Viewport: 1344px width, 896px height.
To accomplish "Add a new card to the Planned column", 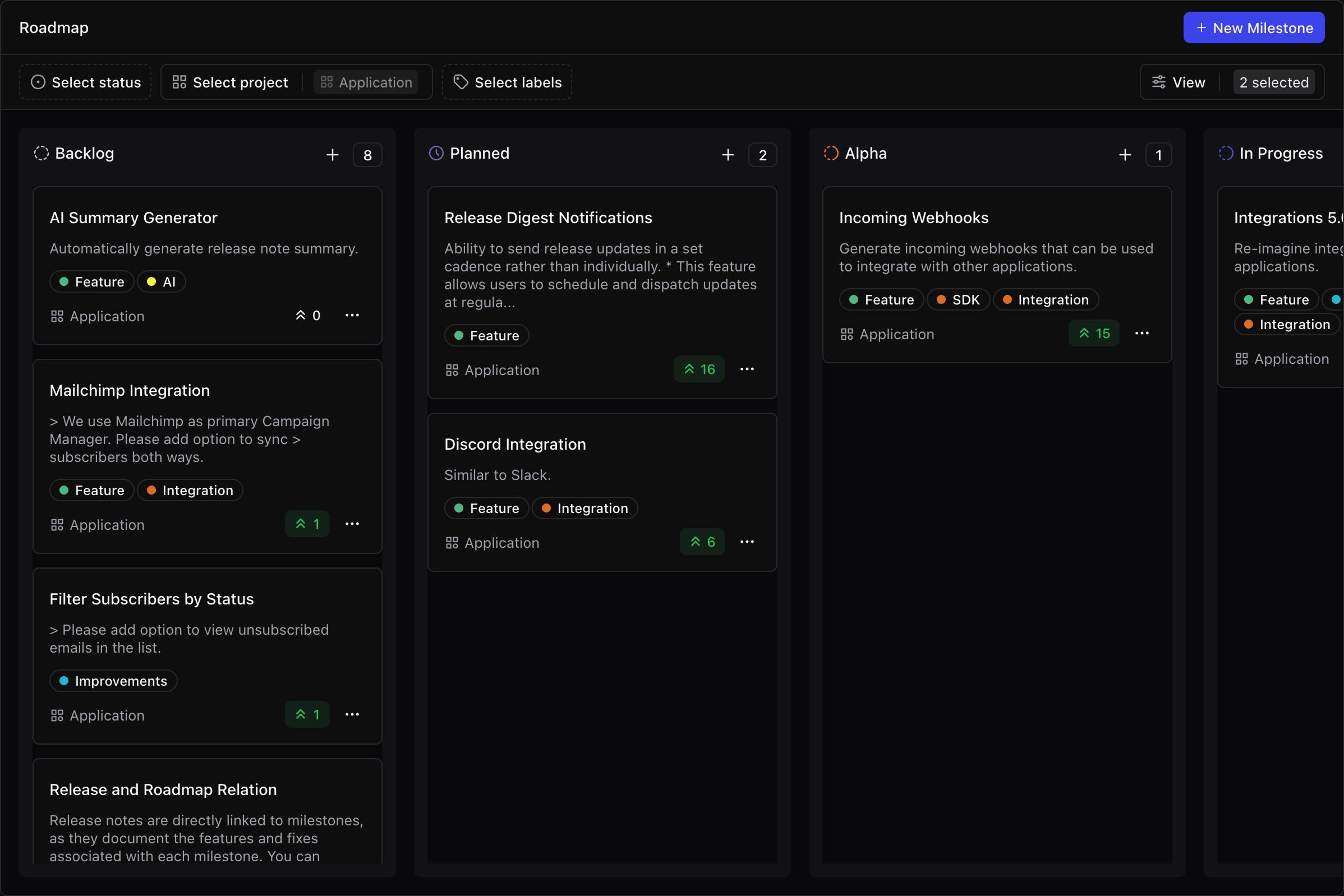I will tap(728, 154).
